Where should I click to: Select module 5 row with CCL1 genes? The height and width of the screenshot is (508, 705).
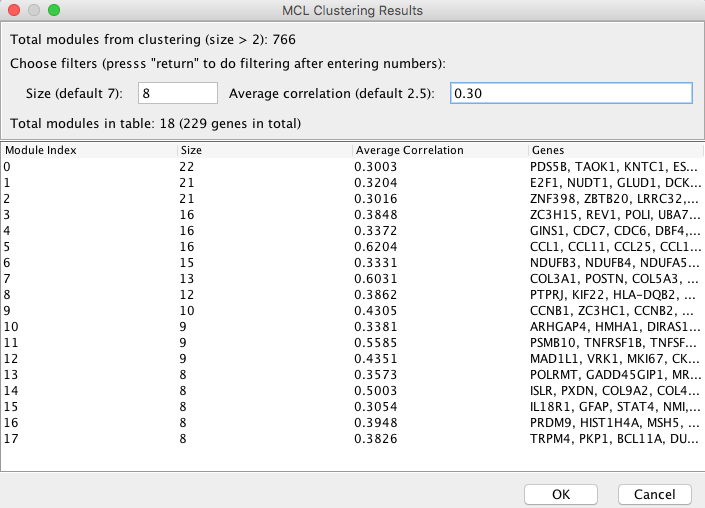click(352, 247)
